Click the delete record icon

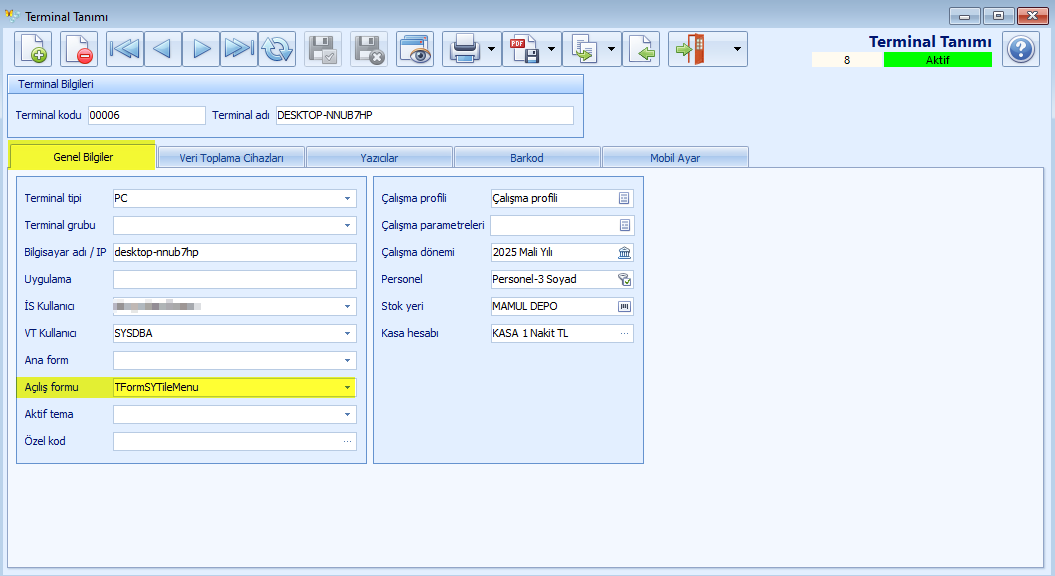[x=79, y=49]
